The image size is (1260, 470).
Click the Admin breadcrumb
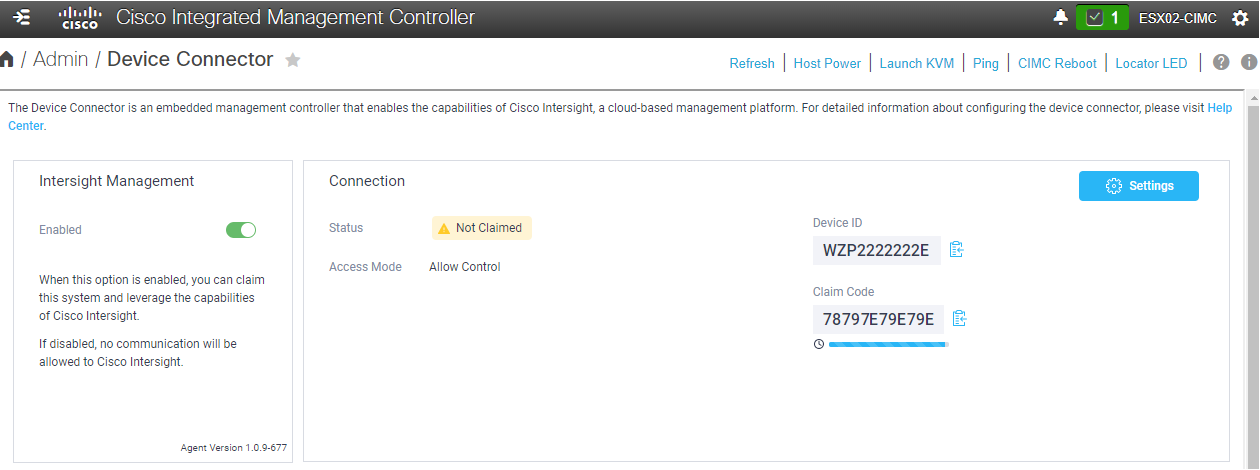click(60, 60)
